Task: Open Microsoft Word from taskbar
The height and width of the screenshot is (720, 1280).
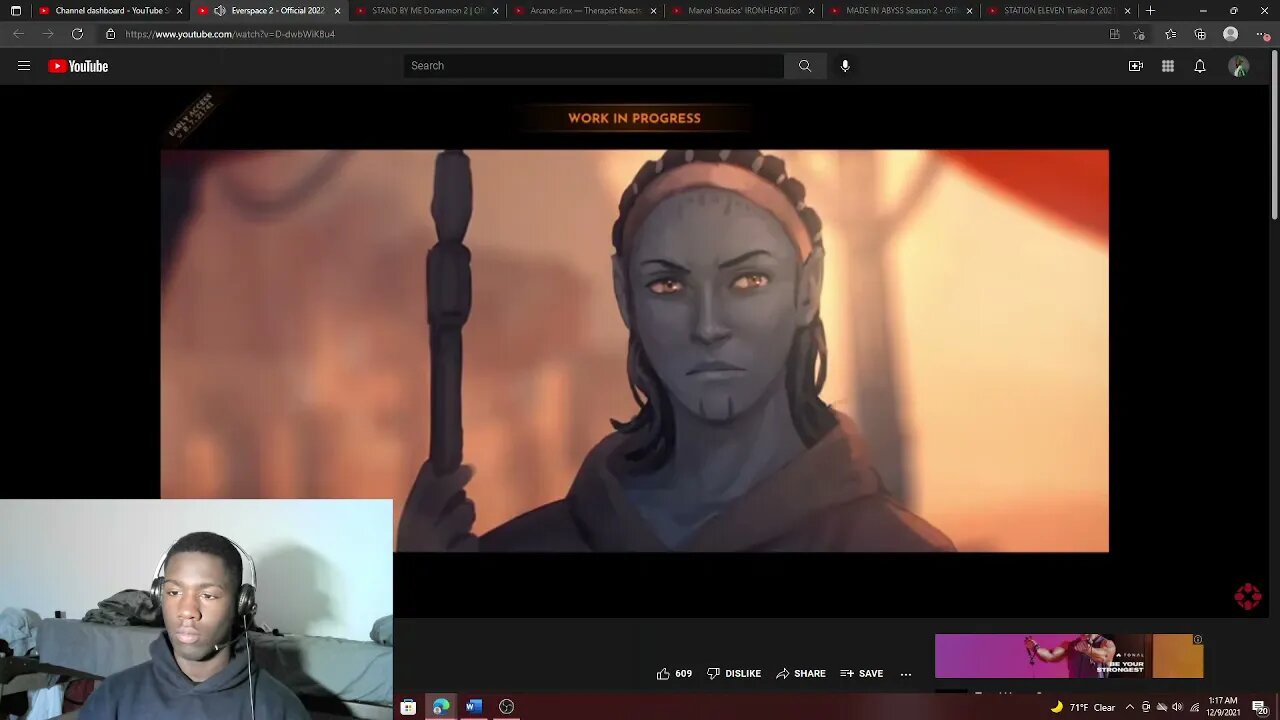Action: pos(474,707)
